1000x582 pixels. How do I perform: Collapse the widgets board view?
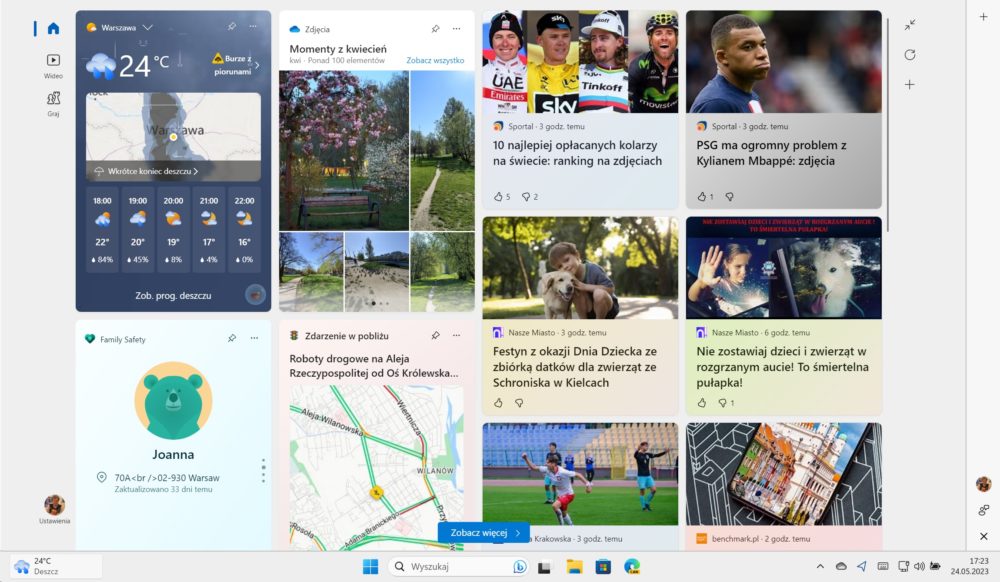pos(910,24)
